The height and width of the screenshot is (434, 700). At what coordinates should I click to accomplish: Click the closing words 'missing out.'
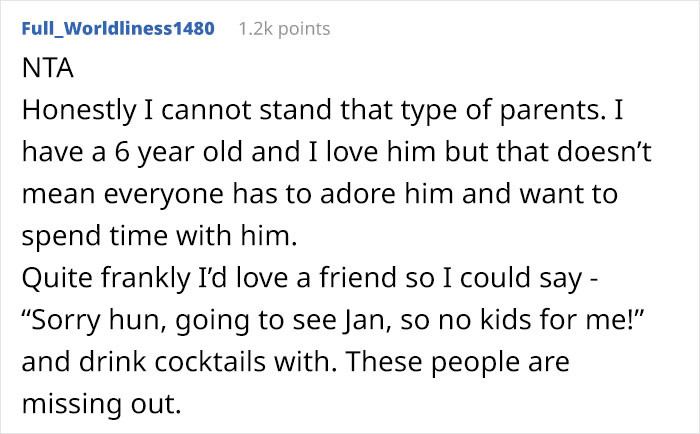[102, 403]
